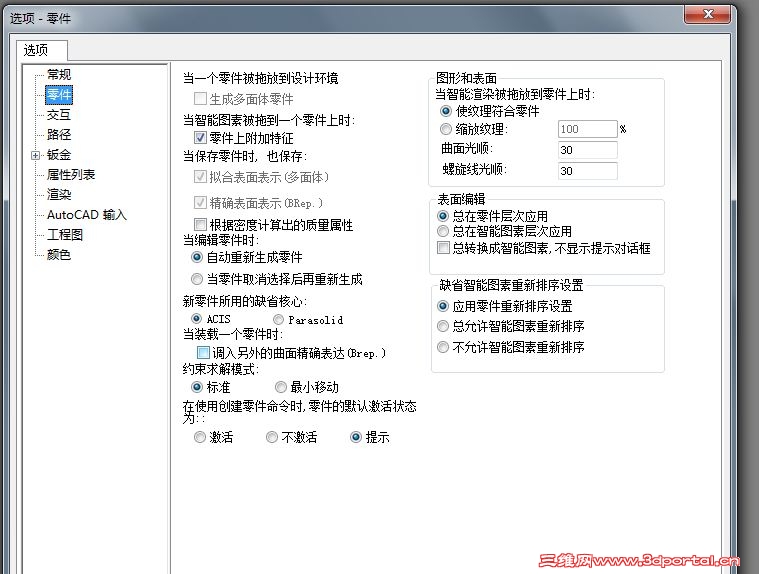Expand the 钣金 tree node
This screenshot has width=759, height=574.
pos(35,155)
